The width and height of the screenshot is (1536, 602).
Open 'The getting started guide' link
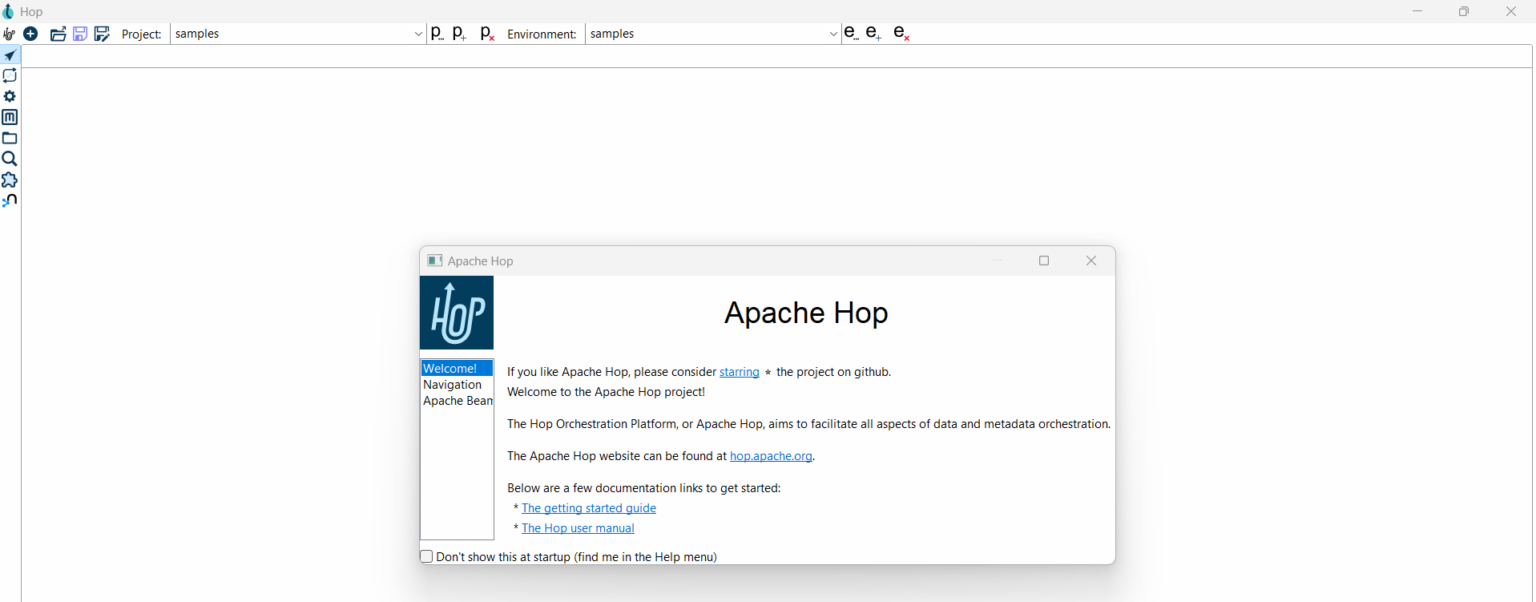(x=588, y=508)
